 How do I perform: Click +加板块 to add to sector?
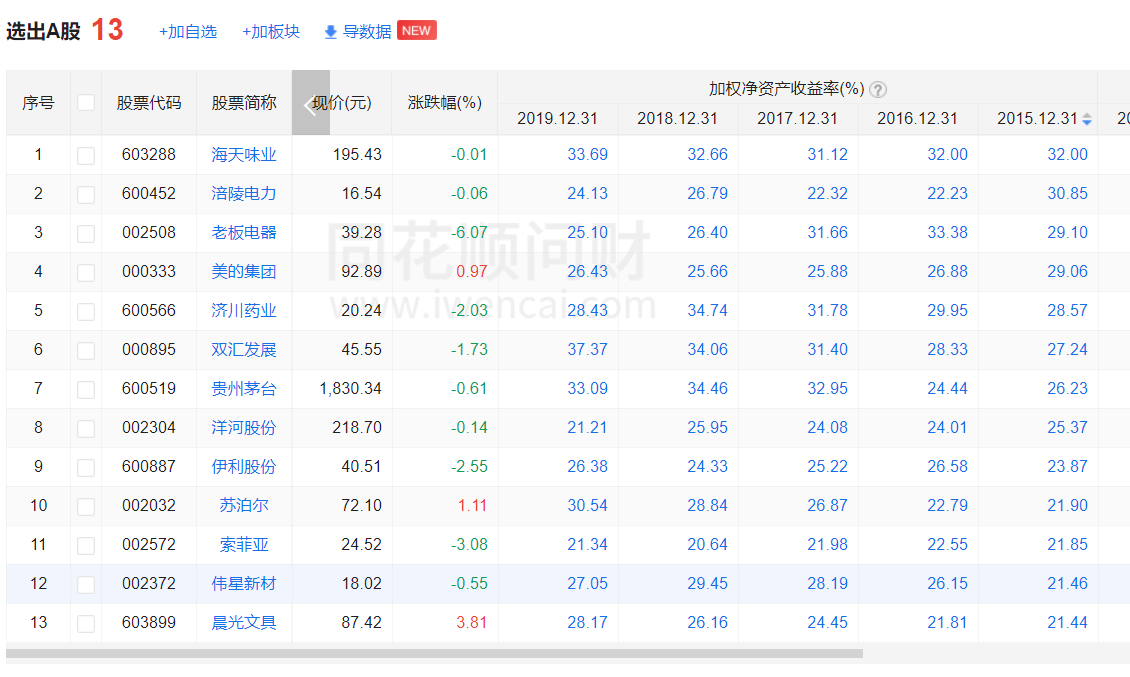coord(271,32)
